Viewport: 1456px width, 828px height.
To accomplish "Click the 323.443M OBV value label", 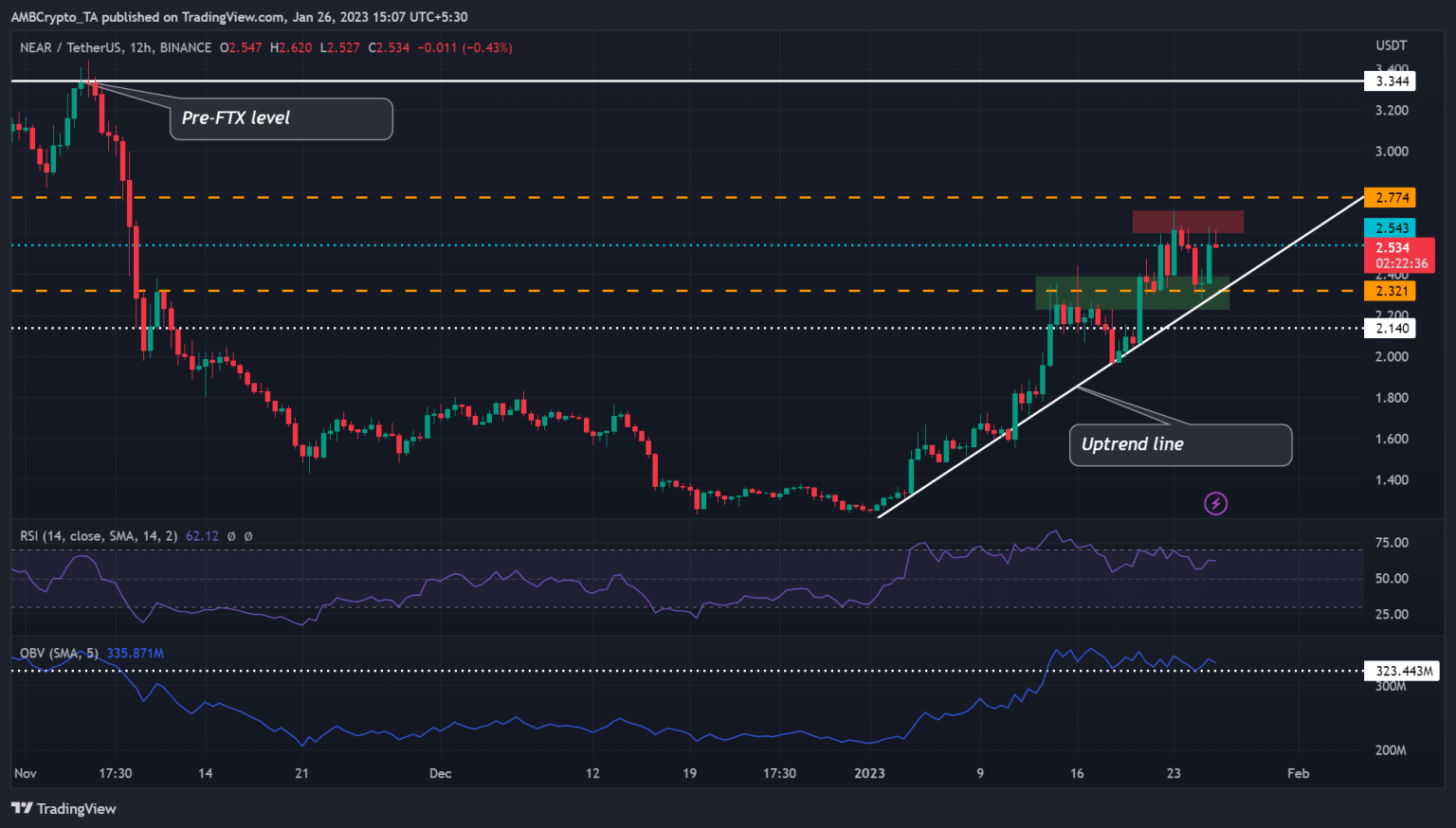I will pyautogui.click(x=1401, y=670).
